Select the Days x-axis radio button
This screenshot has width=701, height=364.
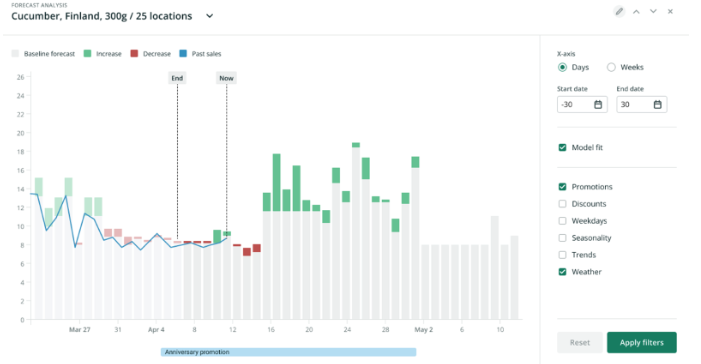tap(562, 68)
